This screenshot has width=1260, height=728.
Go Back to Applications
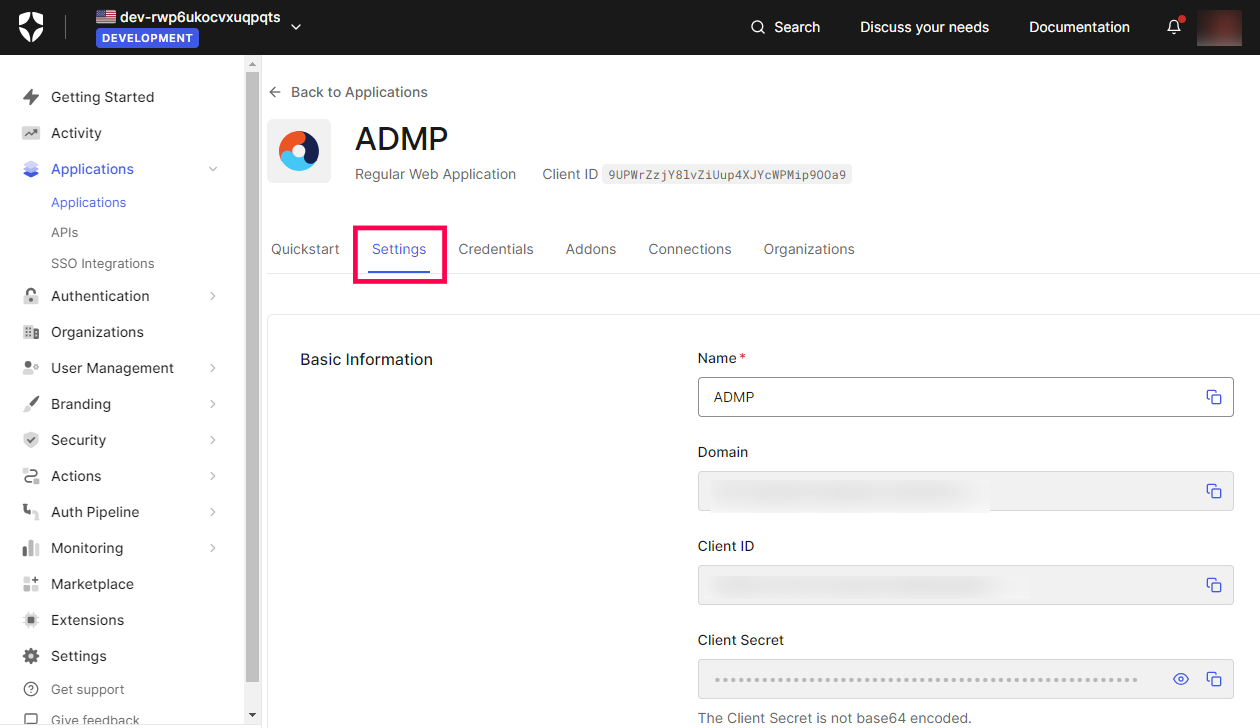coord(348,92)
